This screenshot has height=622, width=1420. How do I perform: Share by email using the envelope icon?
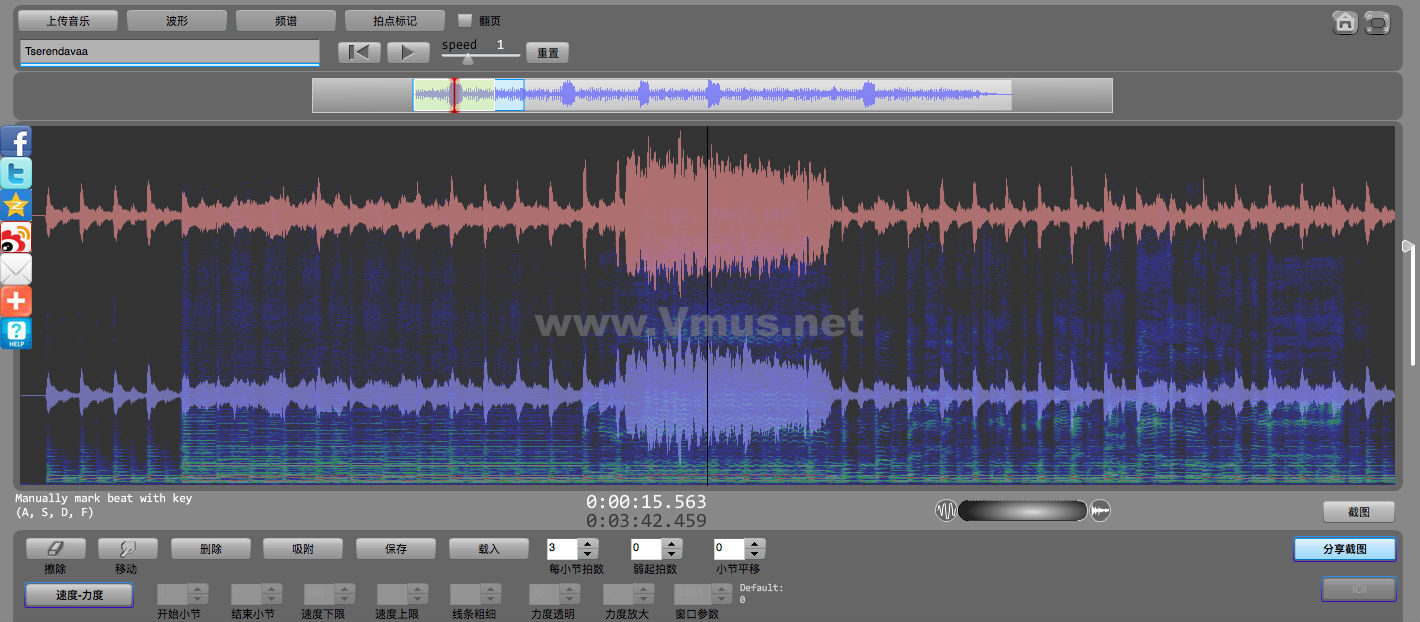[16, 269]
